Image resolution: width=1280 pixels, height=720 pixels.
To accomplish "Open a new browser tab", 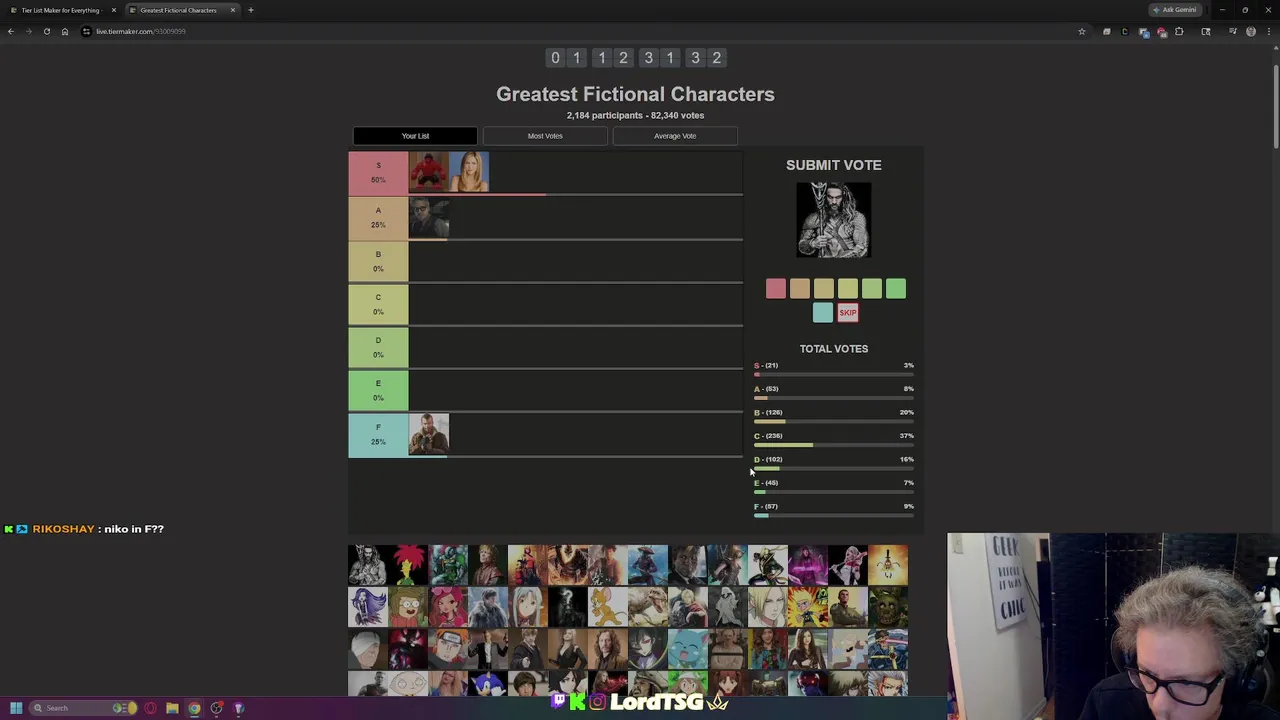I will click(251, 10).
